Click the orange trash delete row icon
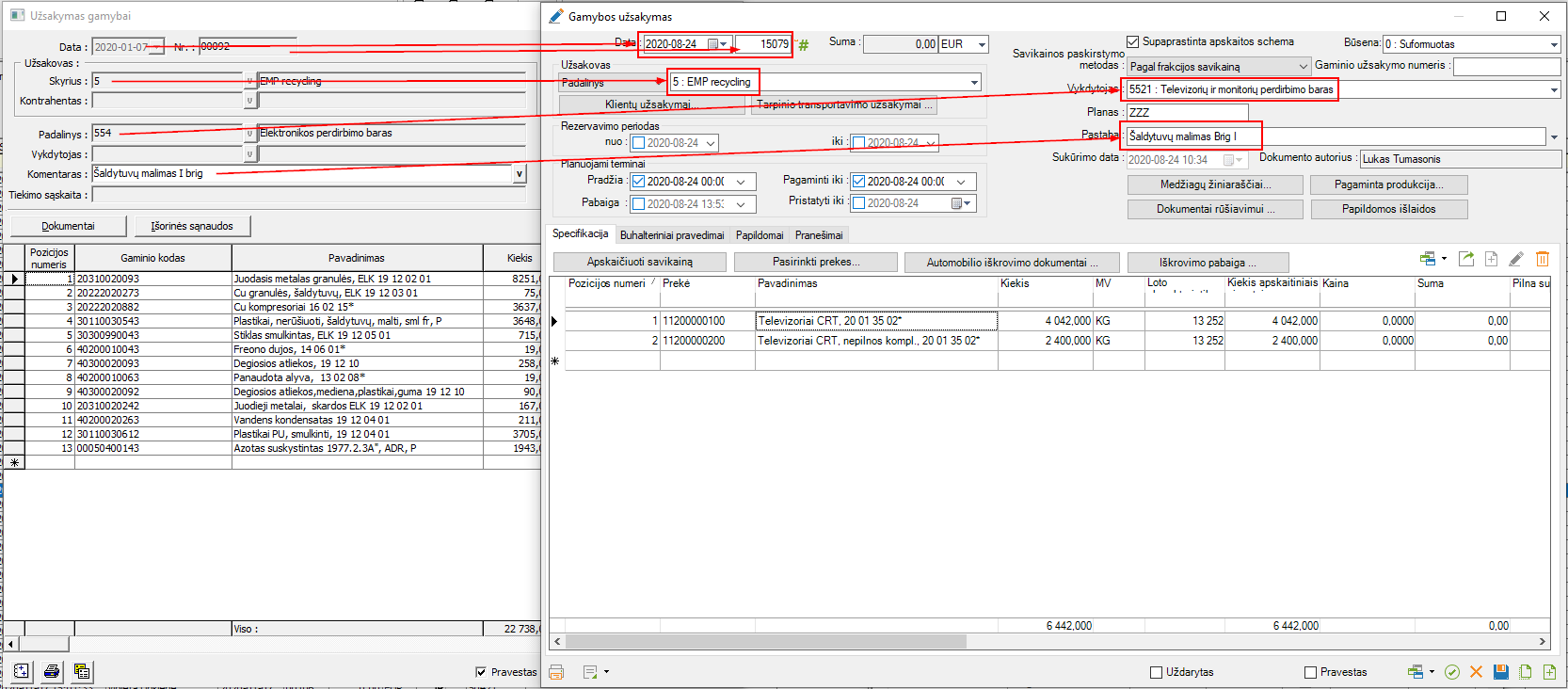Image resolution: width=1568 pixels, height=689 pixels. coord(1543,259)
